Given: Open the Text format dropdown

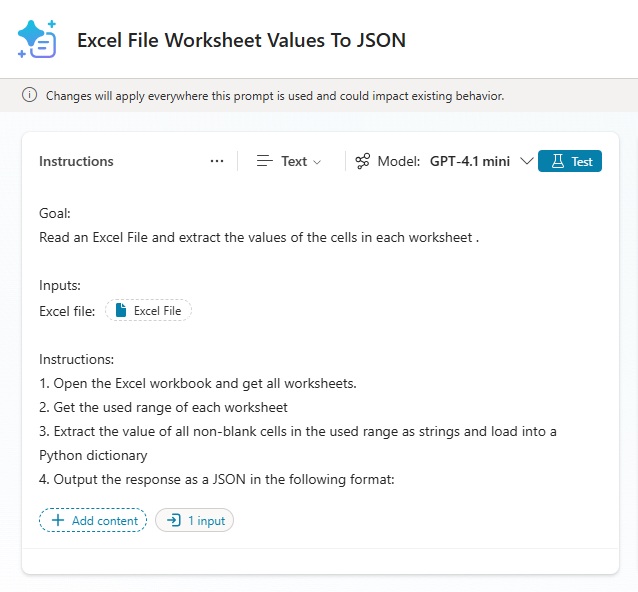Looking at the screenshot, I should click(290, 161).
